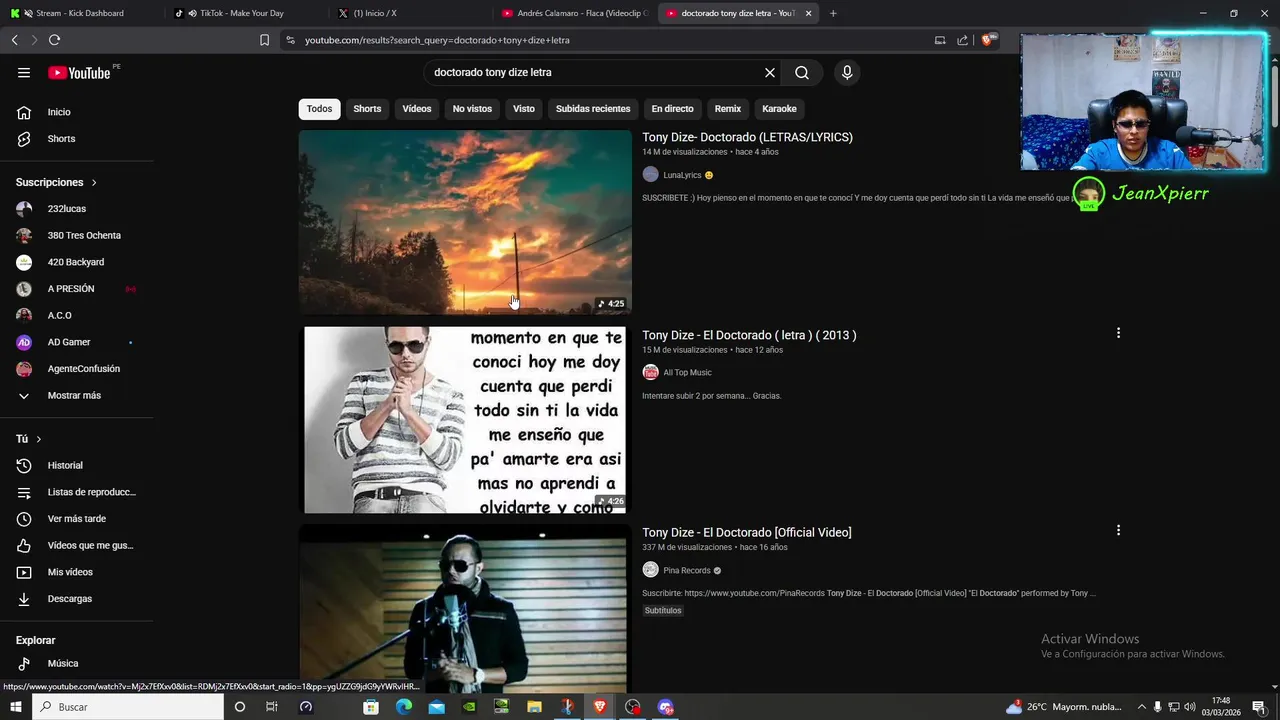Bookmark this page icon in address bar

[264, 40]
